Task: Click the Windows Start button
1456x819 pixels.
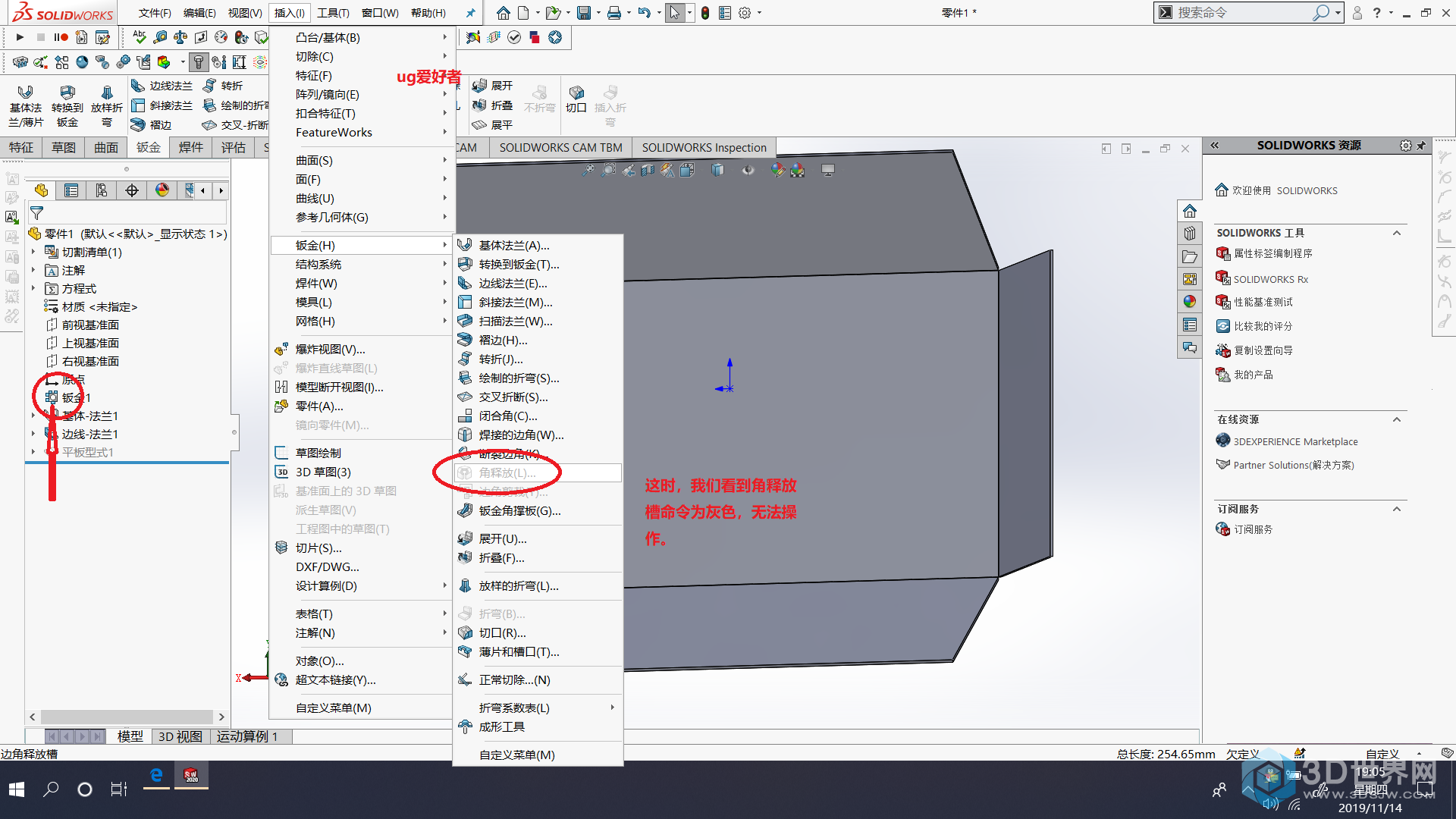Action: tap(17, 789)
